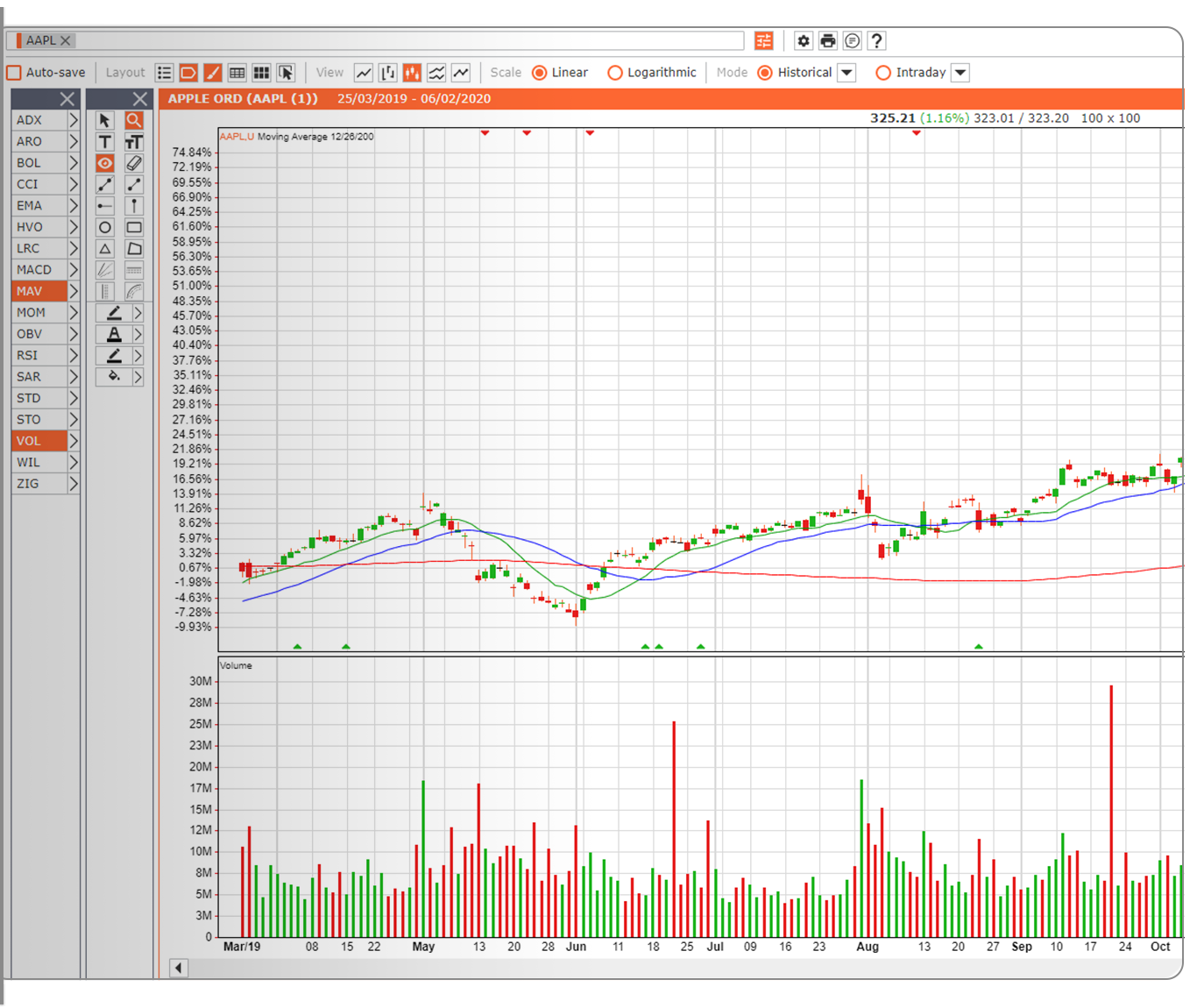Print the chart with printer icon
This screenshot has width=1204, height=1008.
click(828, 40)
